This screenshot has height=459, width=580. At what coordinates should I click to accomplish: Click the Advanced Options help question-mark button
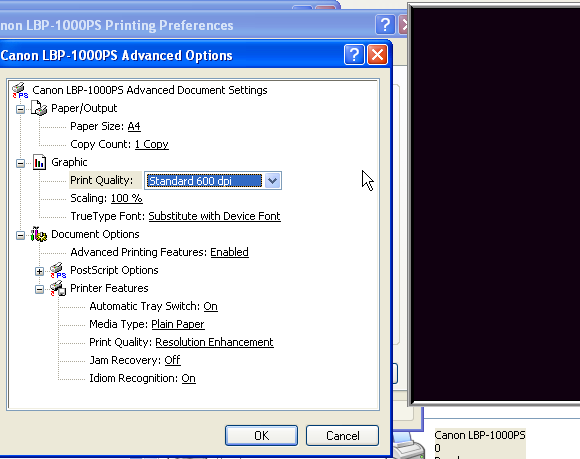354,55
